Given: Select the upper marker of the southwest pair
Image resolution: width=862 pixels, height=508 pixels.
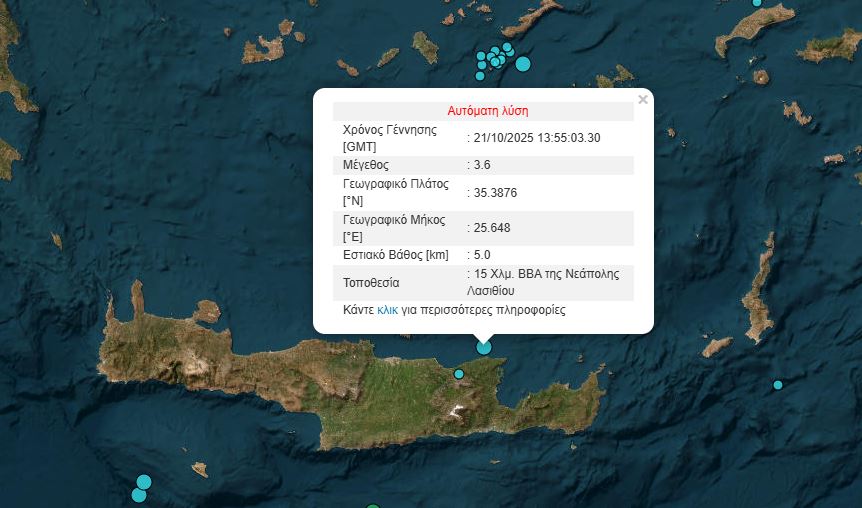Looking at the screenshot, I should pyautogui.click(x=144, y=482).
